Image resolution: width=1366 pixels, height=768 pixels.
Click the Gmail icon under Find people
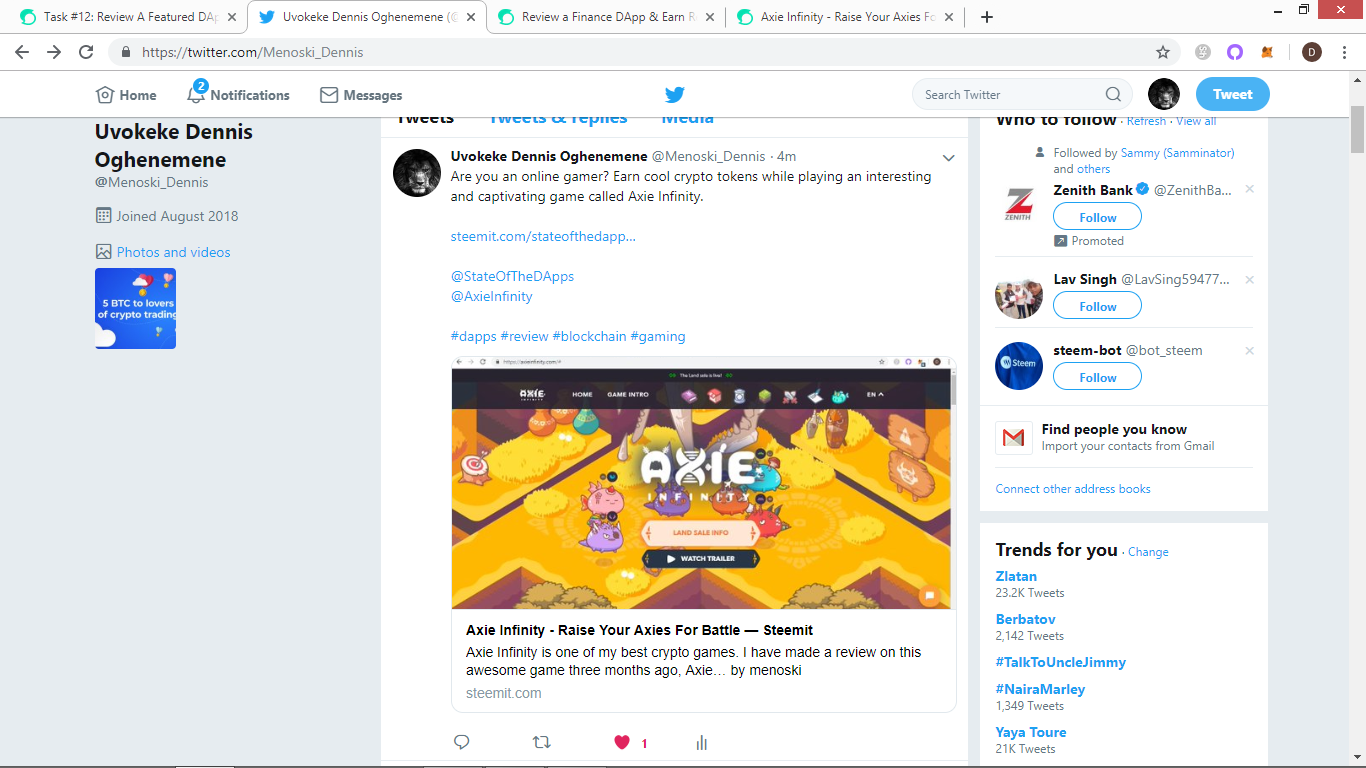coord(1014,438)
